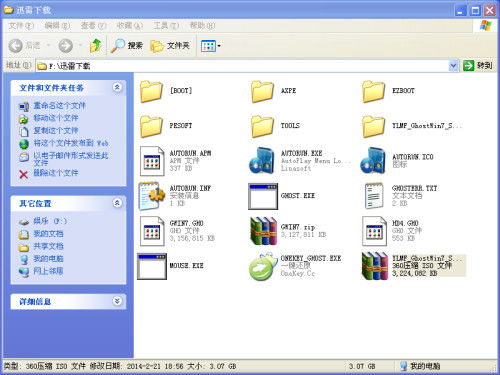The image size is (500, 375).
Task: Select the PESOFT folder icon
Action: (x=151, y=126)
